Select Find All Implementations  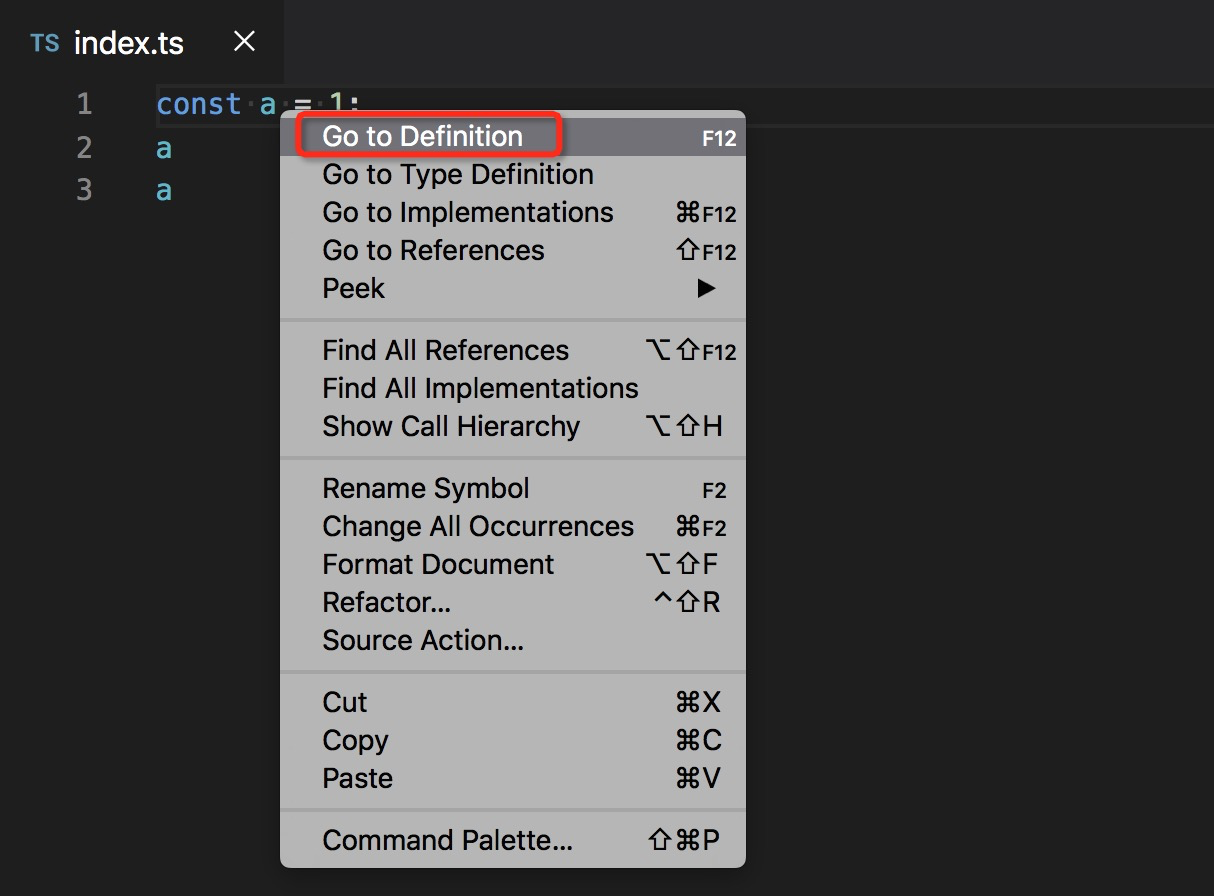click(x=480, y=389)
